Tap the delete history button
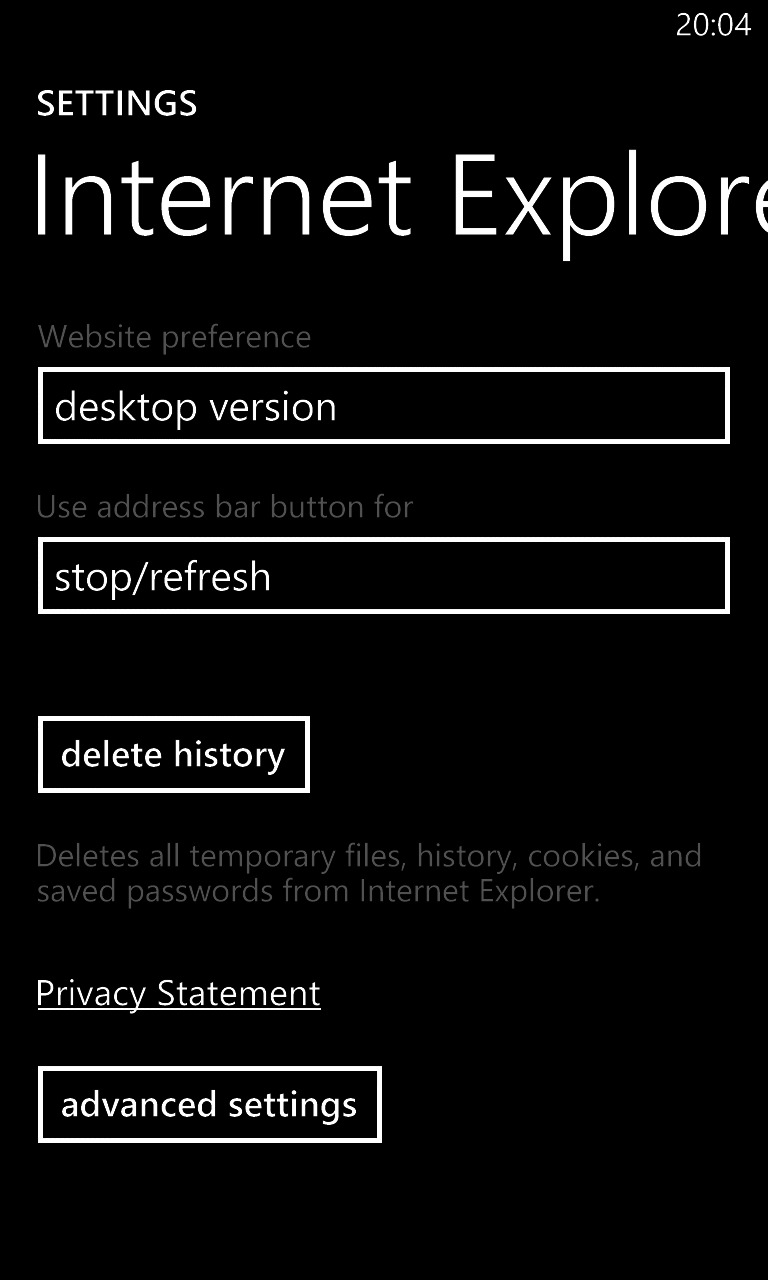768x1280 pixels. click(173, 755)
